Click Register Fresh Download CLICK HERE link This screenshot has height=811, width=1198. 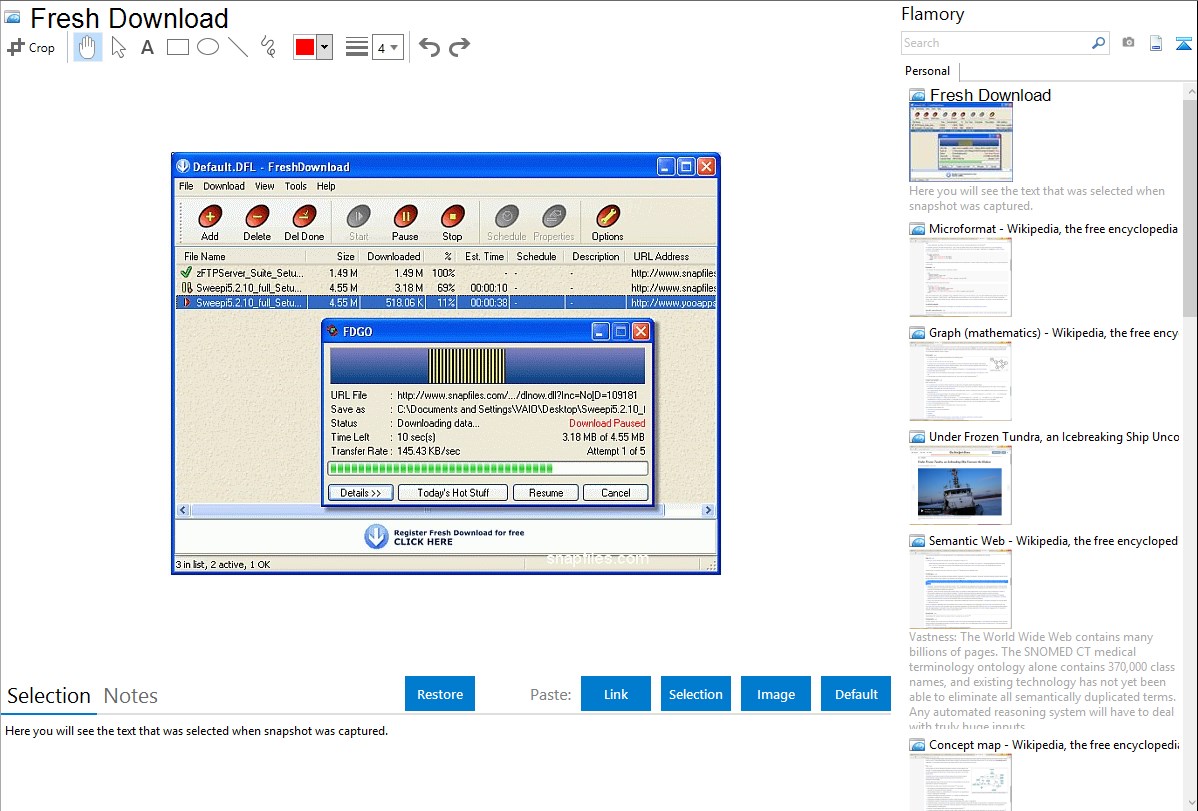[445, 537]
